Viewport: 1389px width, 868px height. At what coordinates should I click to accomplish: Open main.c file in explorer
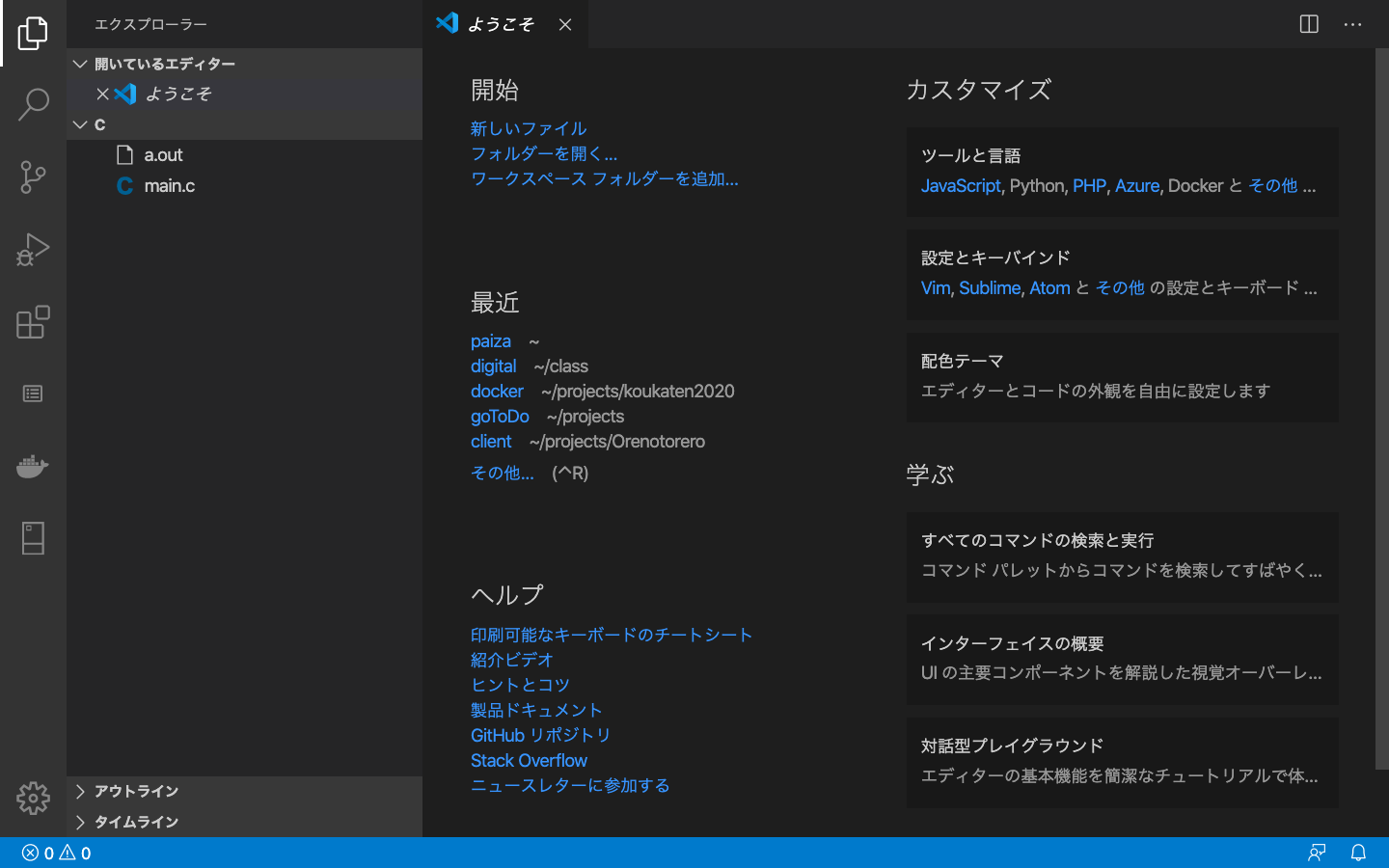[244, 186]
